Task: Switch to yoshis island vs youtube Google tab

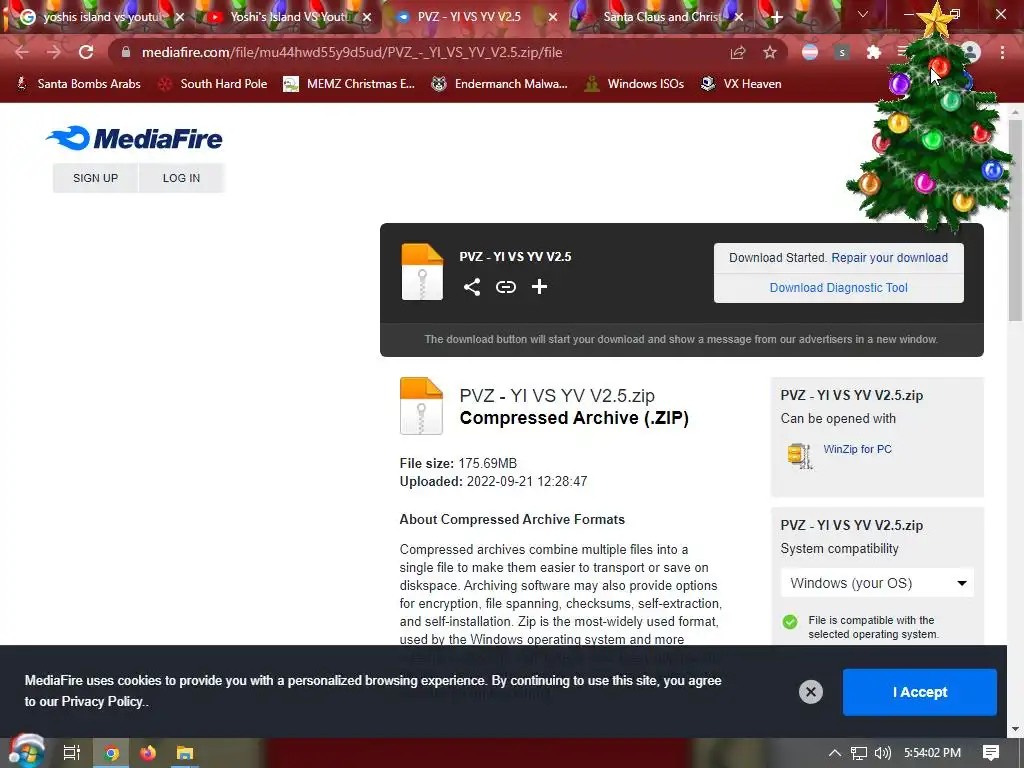Action: tap(101, 17)
